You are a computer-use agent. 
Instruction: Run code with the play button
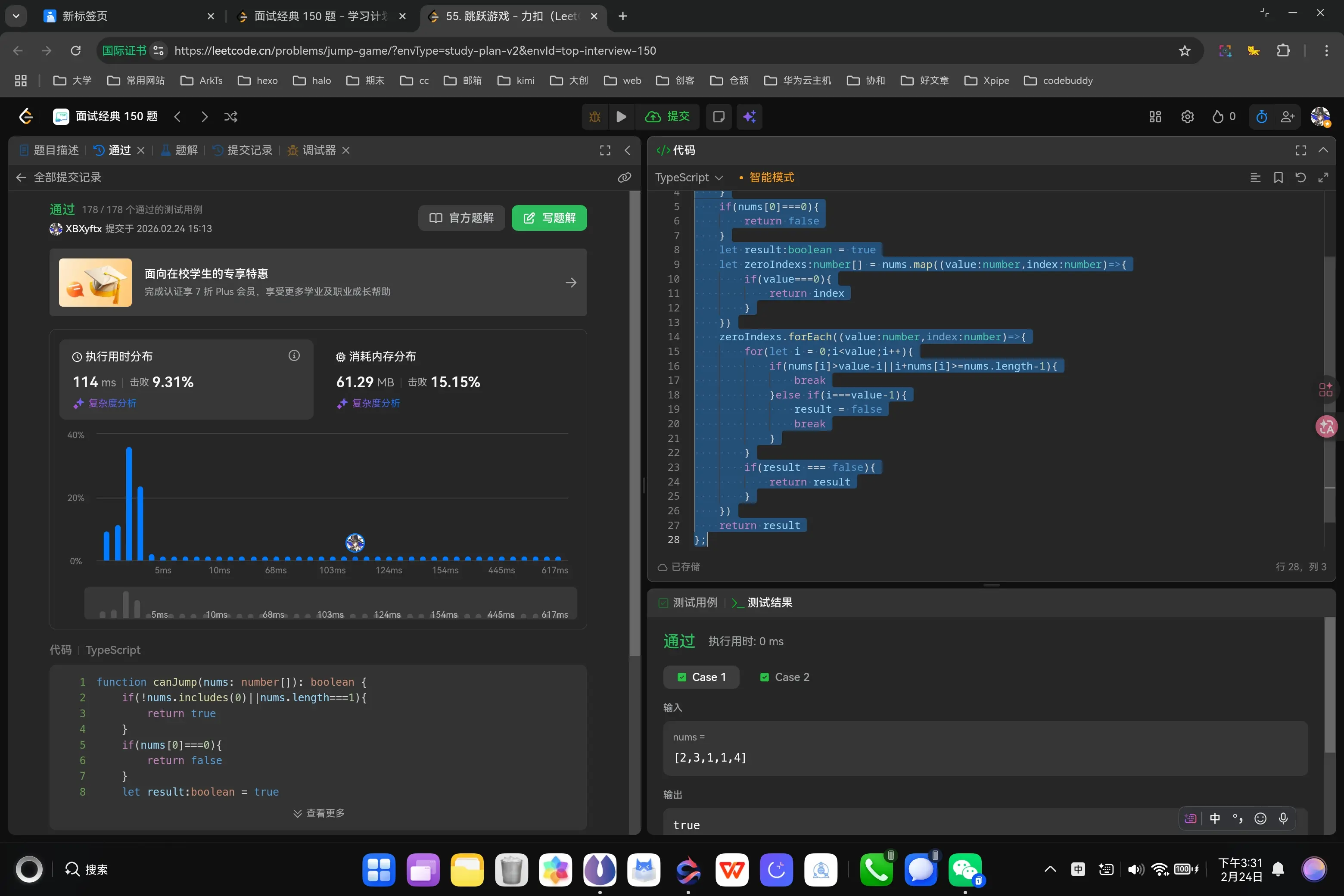pyautogui.click(x=621, y=117)
